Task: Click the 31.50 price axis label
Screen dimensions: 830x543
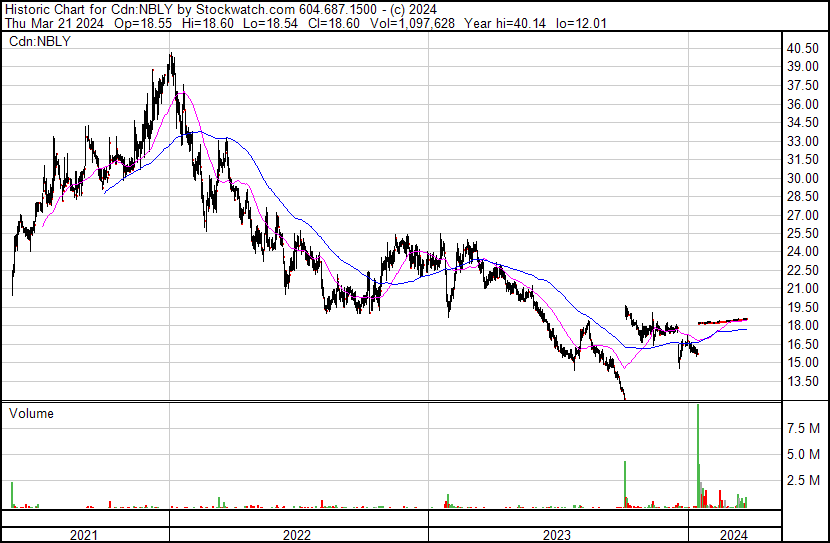Action: tap(803, 159)
